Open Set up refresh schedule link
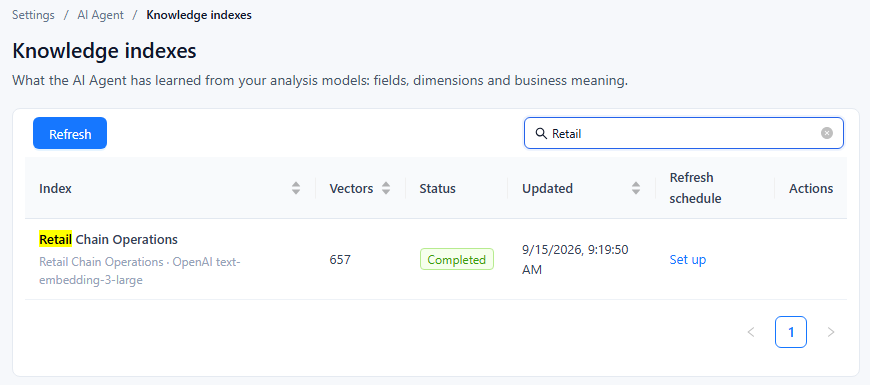 (x=687, y=260)
